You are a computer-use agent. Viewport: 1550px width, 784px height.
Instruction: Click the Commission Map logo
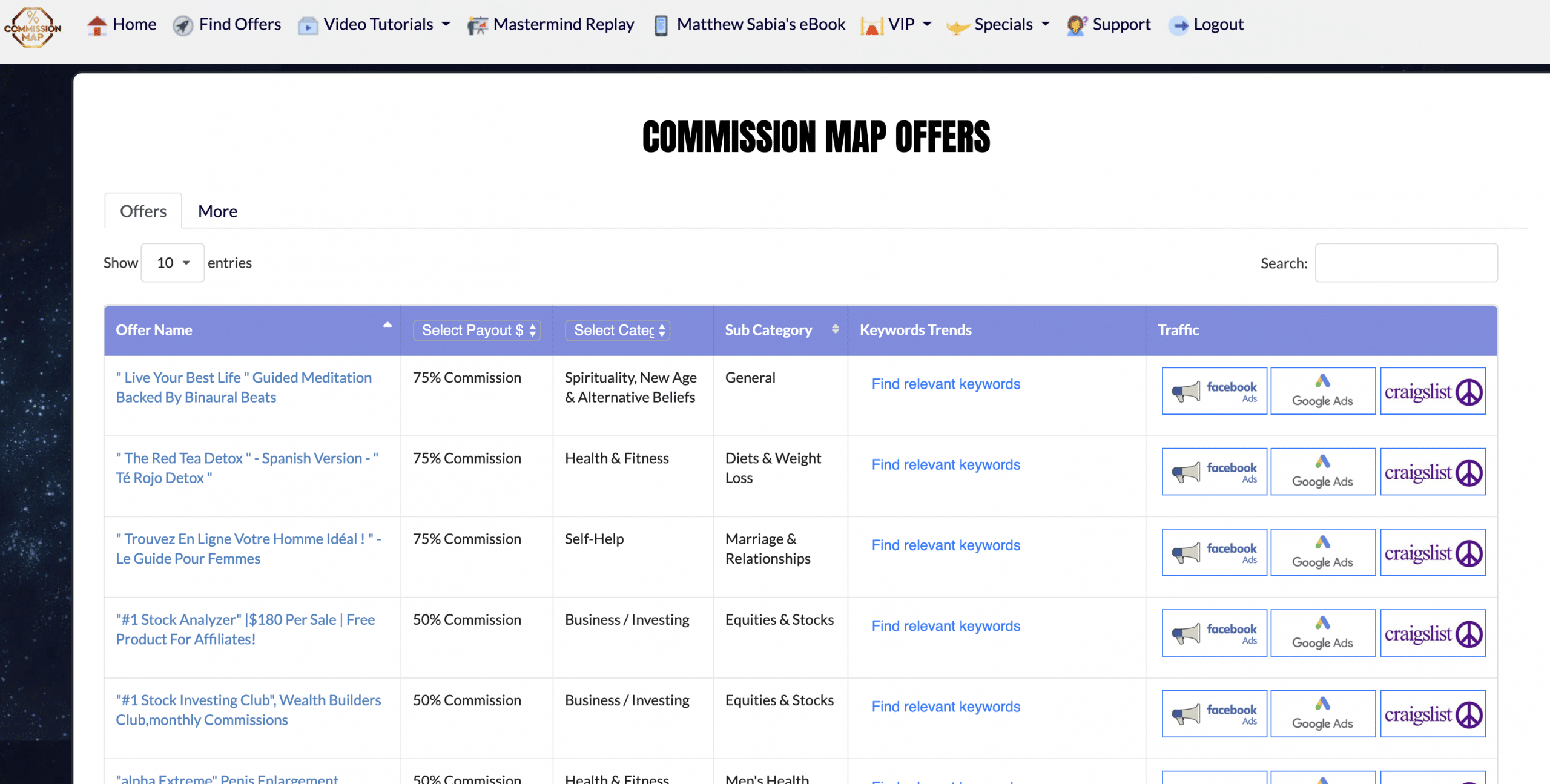click(x=33, y=27)
